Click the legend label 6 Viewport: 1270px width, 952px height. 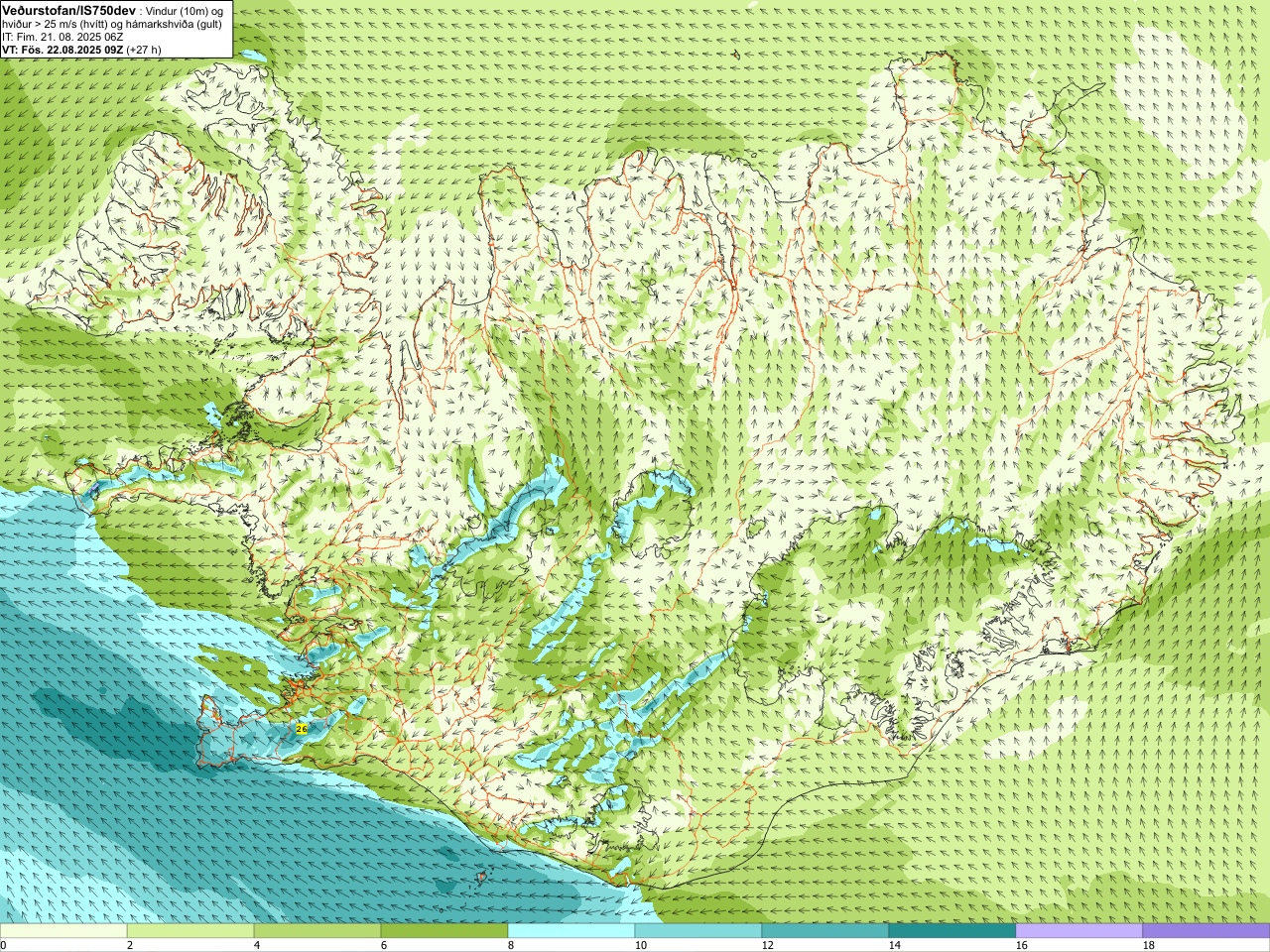click(x=384, y=946)
